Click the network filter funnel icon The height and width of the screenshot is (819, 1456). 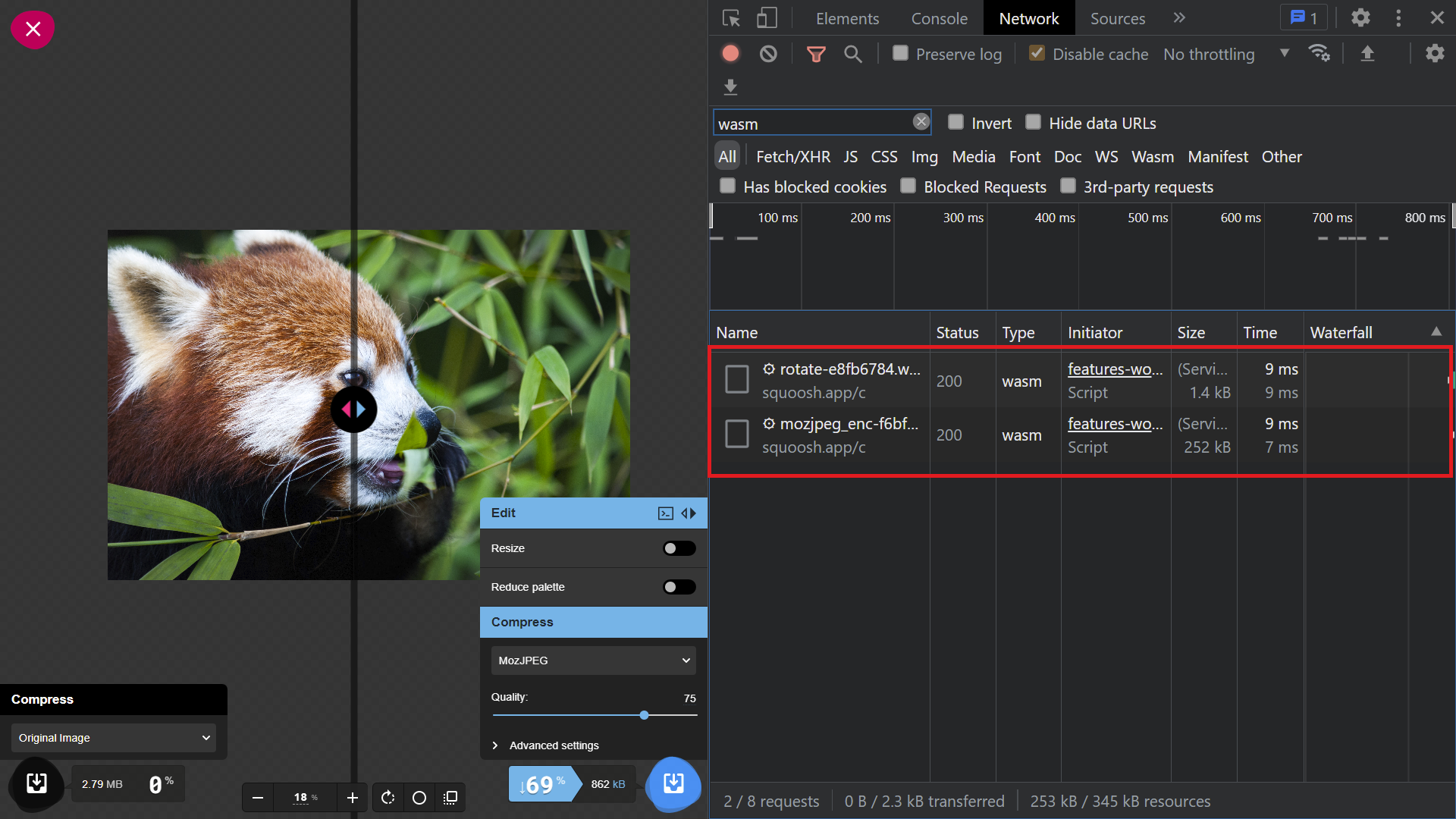[816, 54]
